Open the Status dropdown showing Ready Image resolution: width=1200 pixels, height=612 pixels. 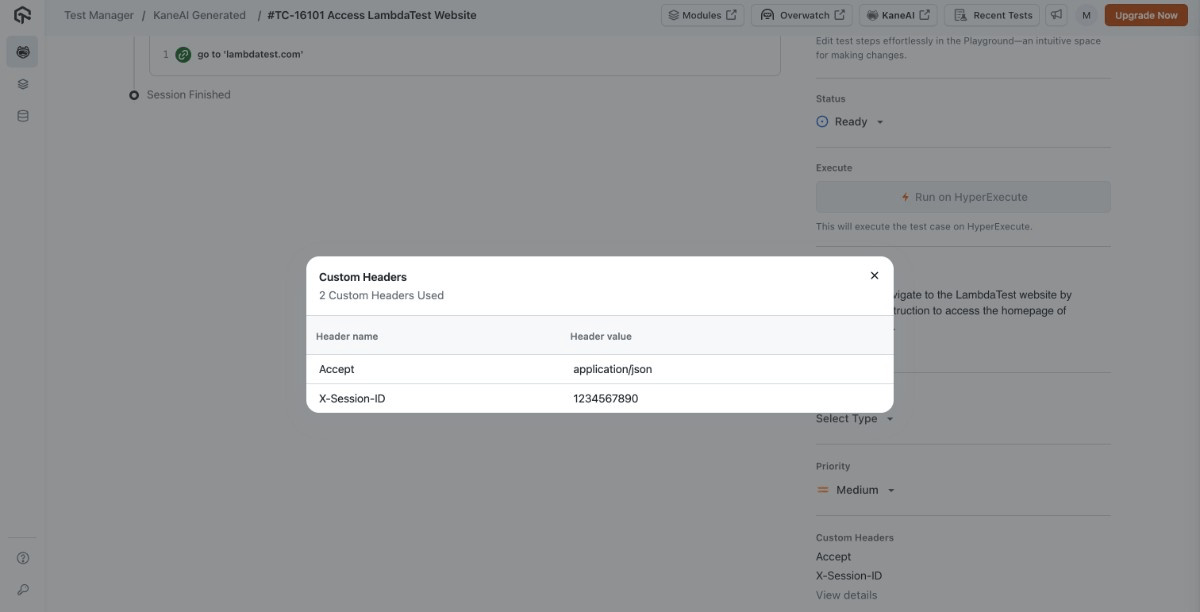850,121
